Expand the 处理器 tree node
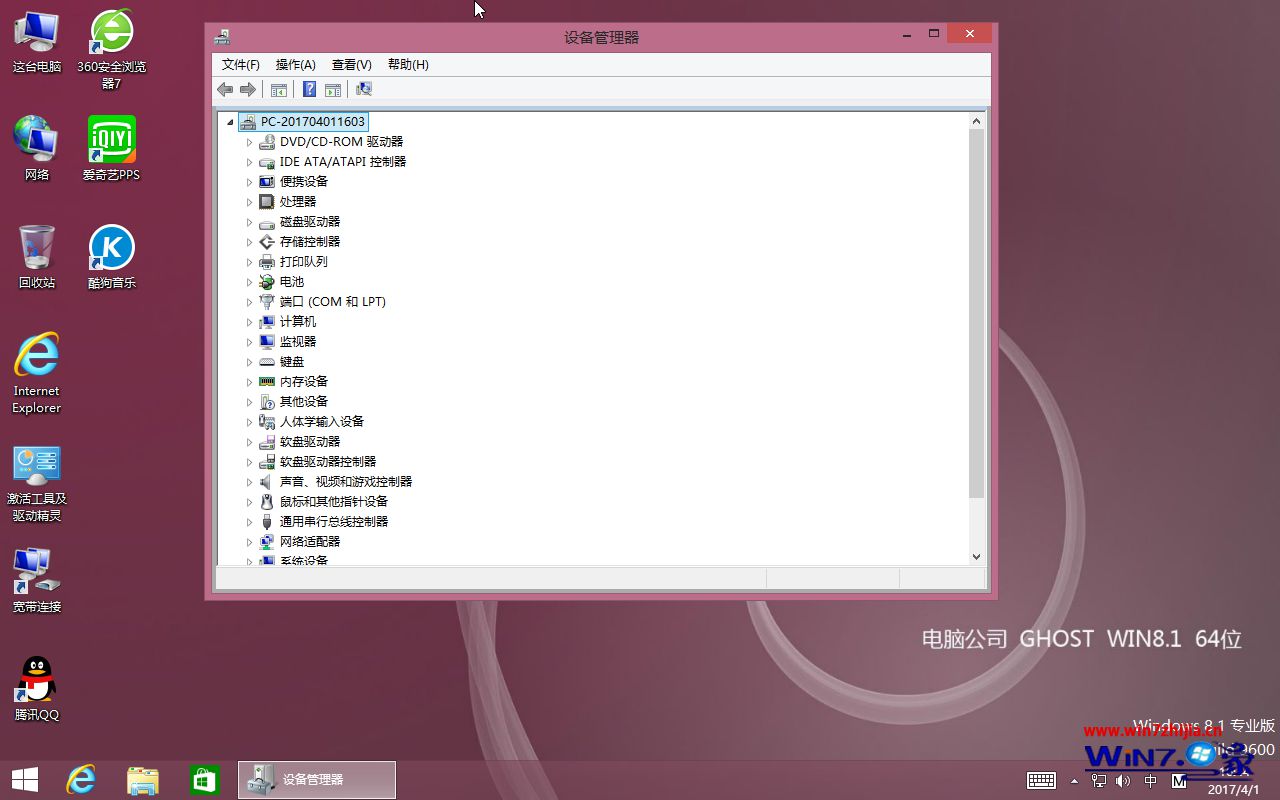The width and height of the screenshot is (1280, 800). pos(250,201)
